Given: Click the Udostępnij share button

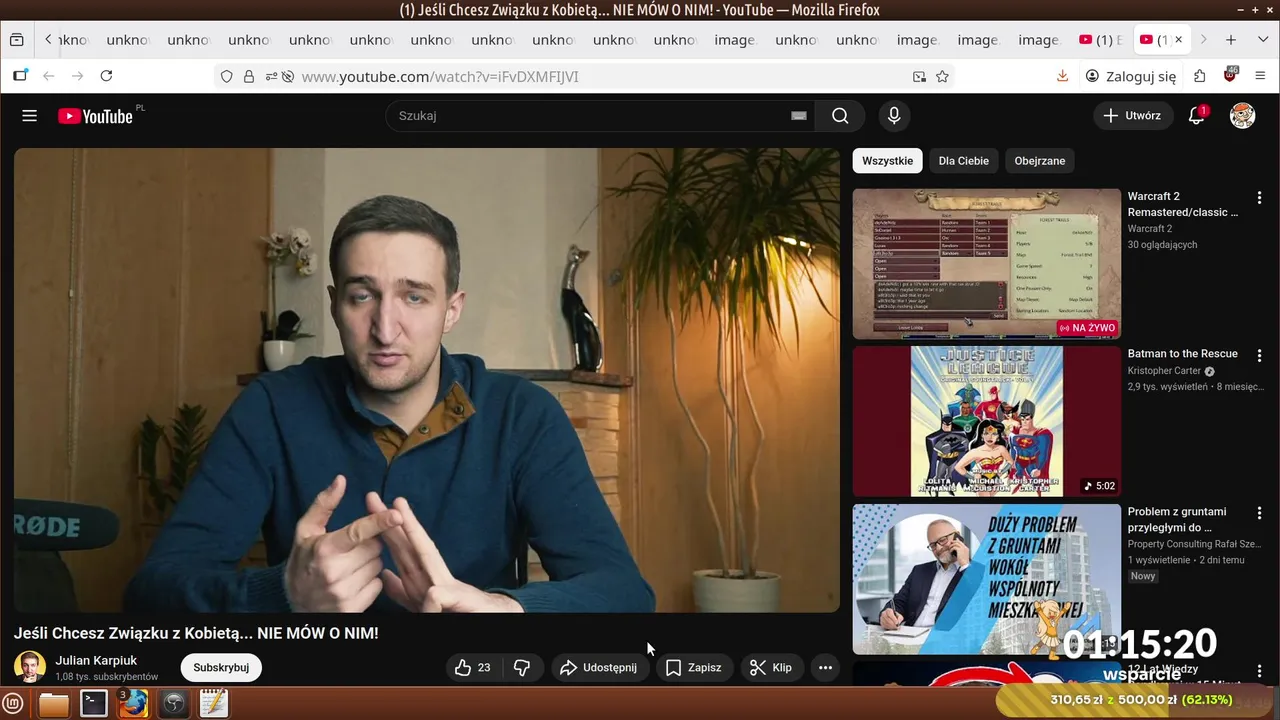Looking at the screenshot, I should [x=598, y=668].
